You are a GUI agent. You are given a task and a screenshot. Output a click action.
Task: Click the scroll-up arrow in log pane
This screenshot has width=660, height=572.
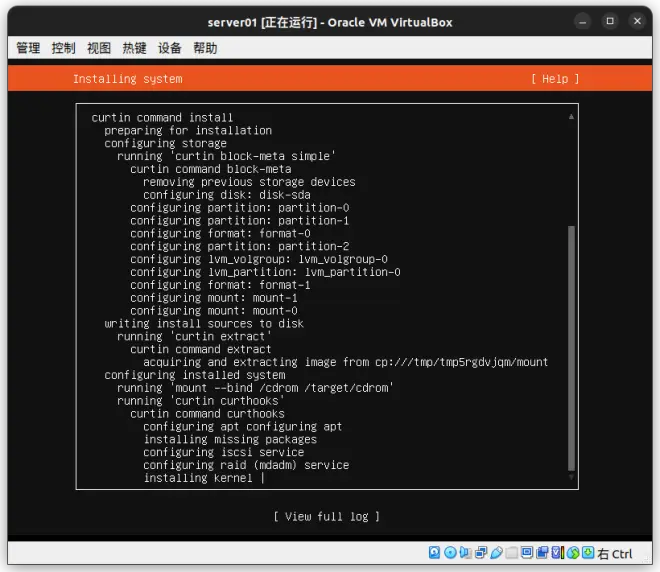[571, 117]
